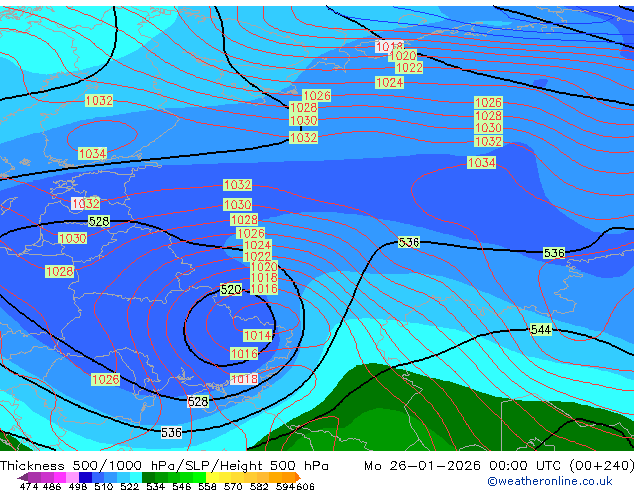
Task: Click the 528 label with white background
Action: pyautogui.click(x=198, y=401)
